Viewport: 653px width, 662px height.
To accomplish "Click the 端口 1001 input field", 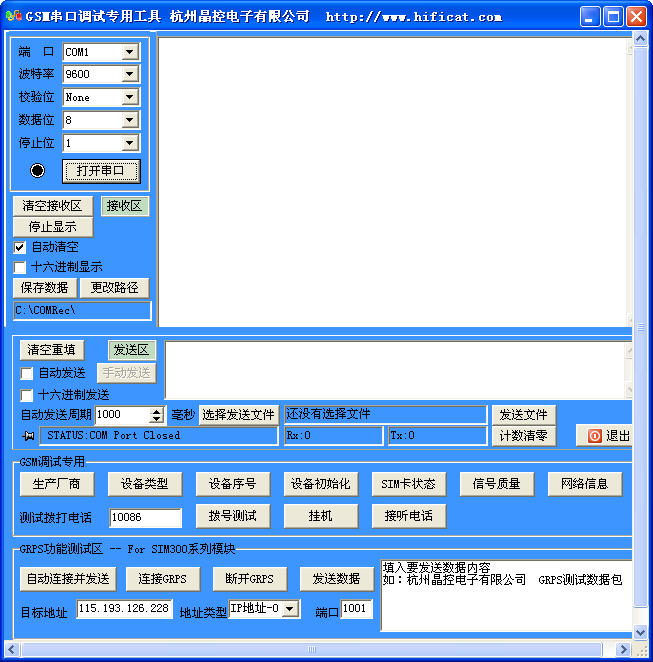I will click(357, 609).
